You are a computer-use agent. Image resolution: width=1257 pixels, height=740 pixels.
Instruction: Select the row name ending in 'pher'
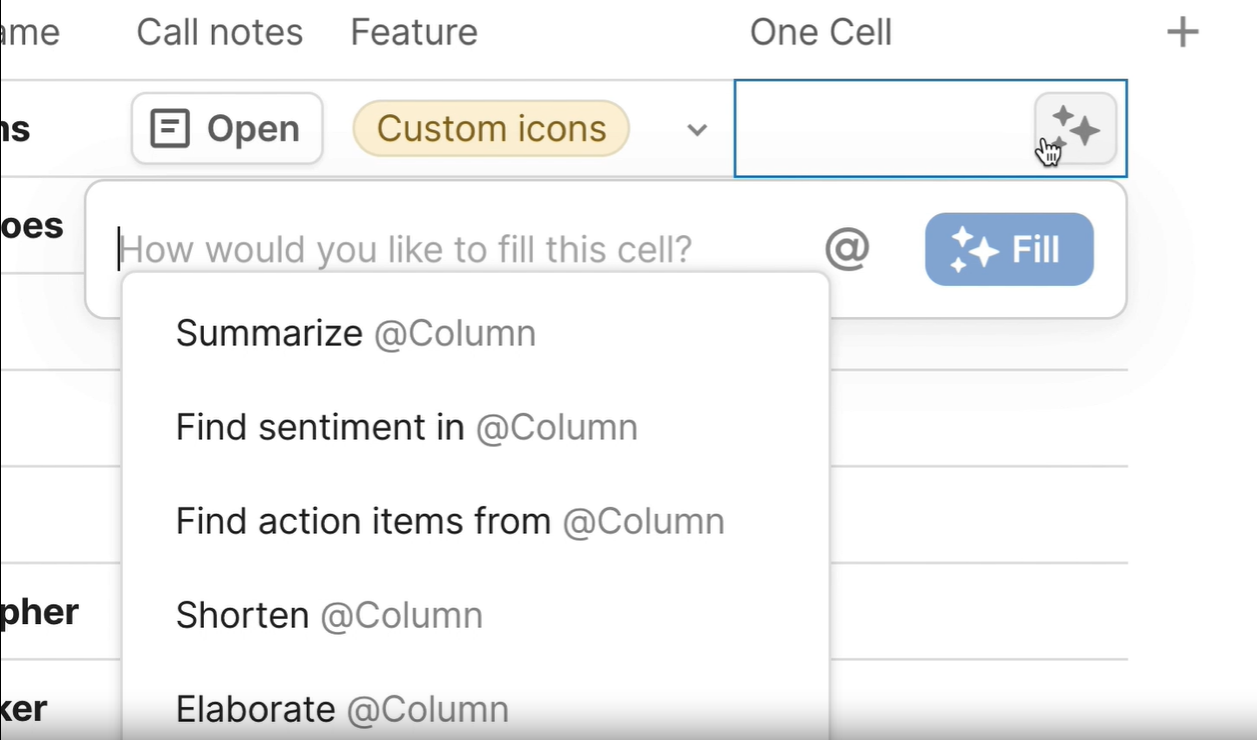pos(40,611)
